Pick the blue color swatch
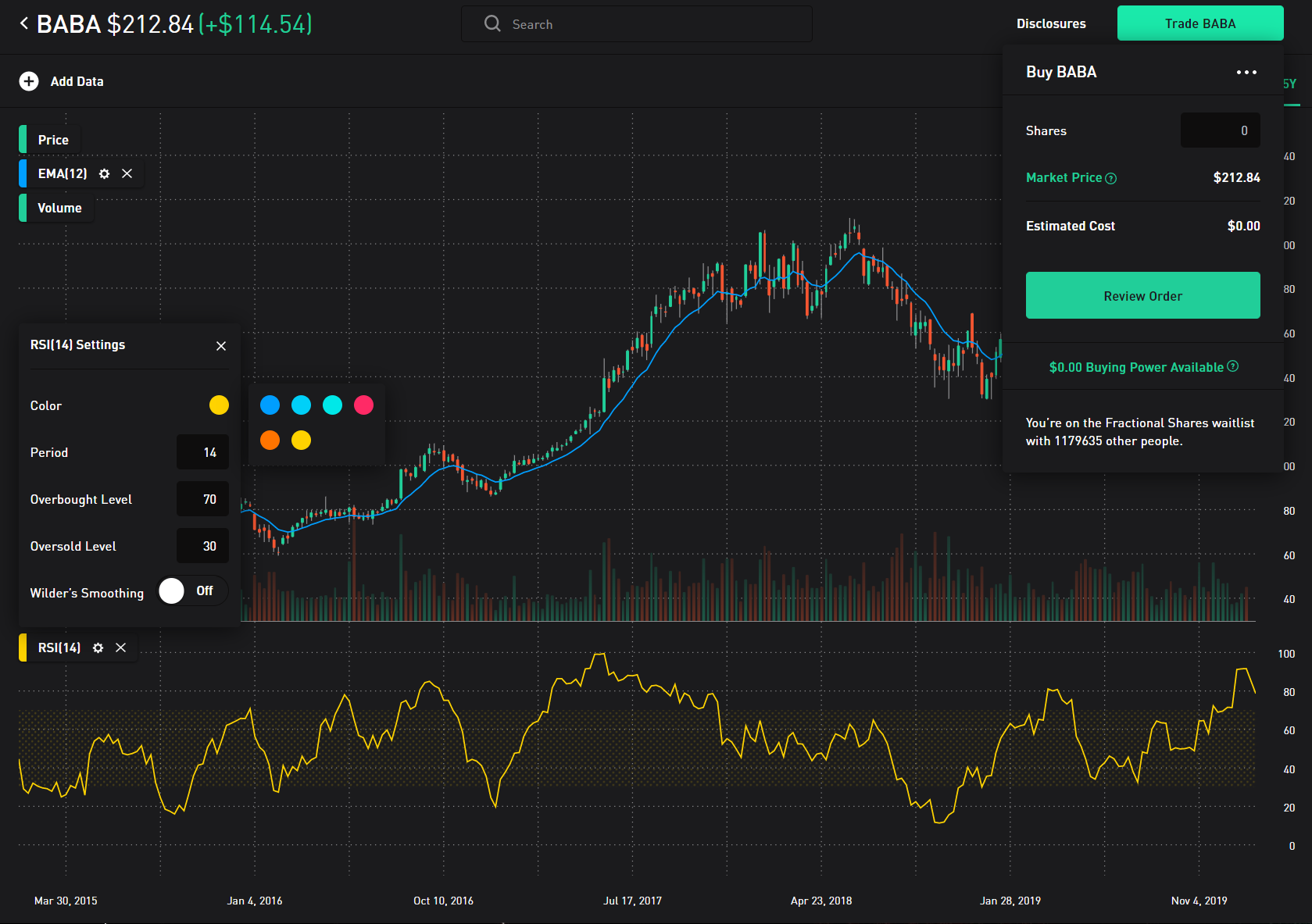This screenshot has height=924, width=1312. pyautogui.click(x=270, y=405)
